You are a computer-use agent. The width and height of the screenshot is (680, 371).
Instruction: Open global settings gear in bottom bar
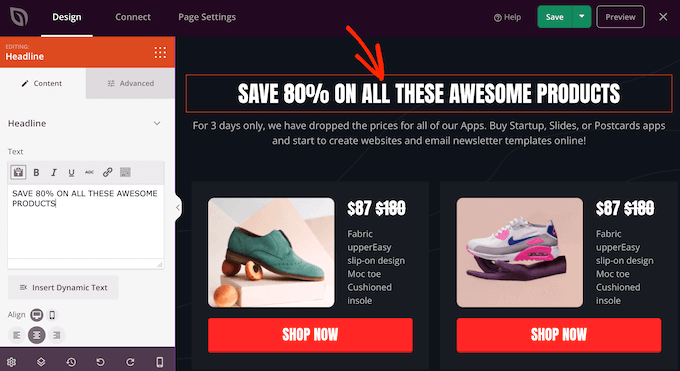[11, 362]
